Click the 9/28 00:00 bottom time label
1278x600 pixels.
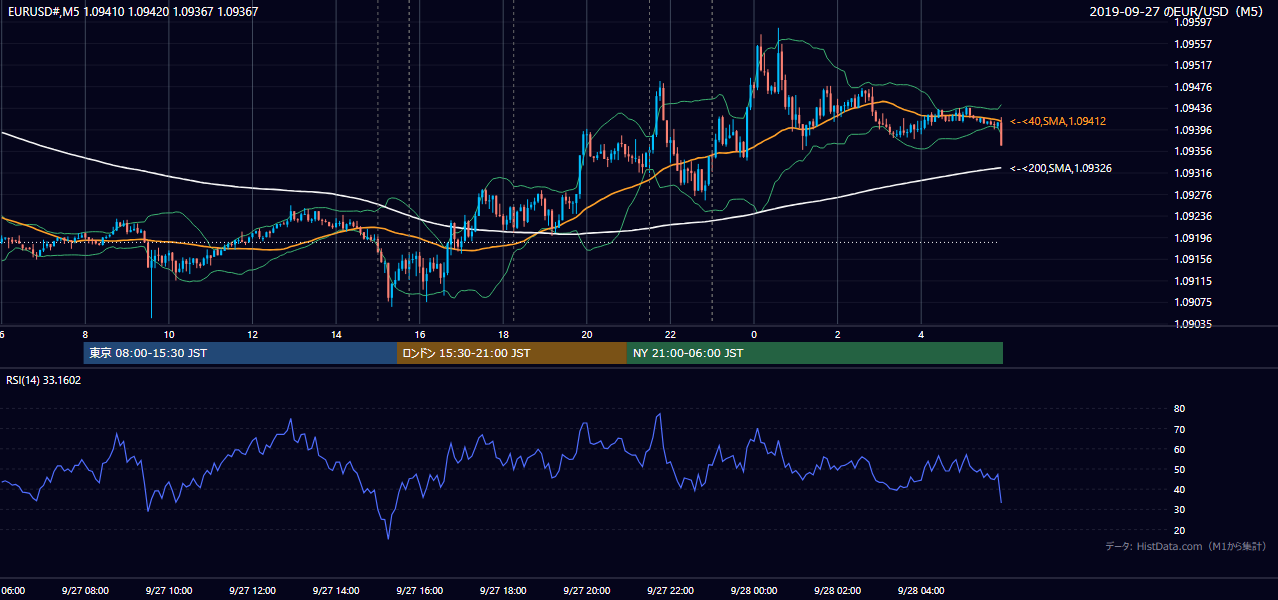753,590
